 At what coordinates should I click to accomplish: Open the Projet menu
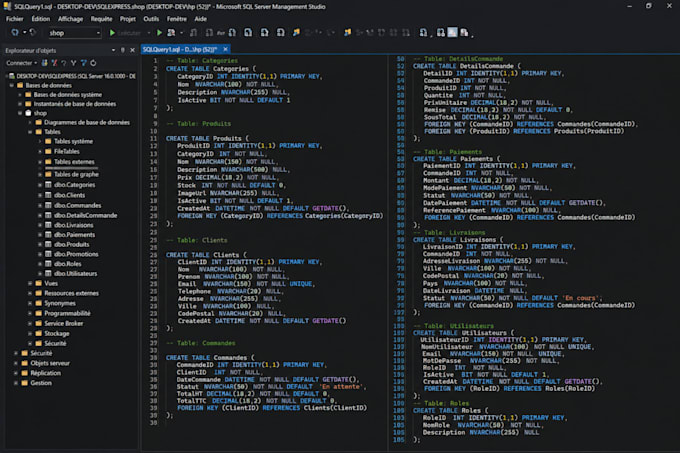[x=128, y=19]
